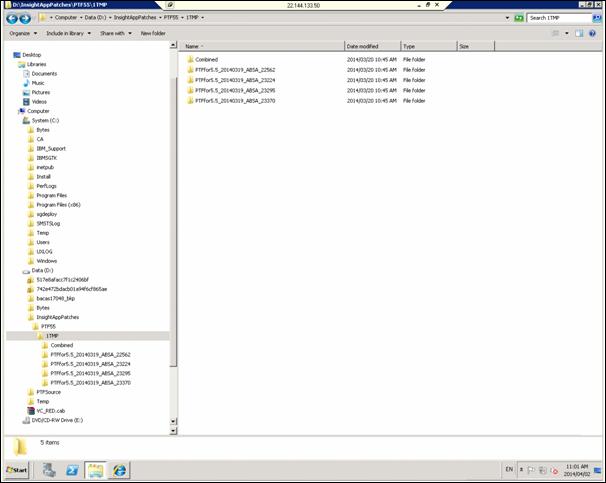The height and width of the screenshot is (483, 606).
Task: Open the Pictures library
Action: [40, 92]
